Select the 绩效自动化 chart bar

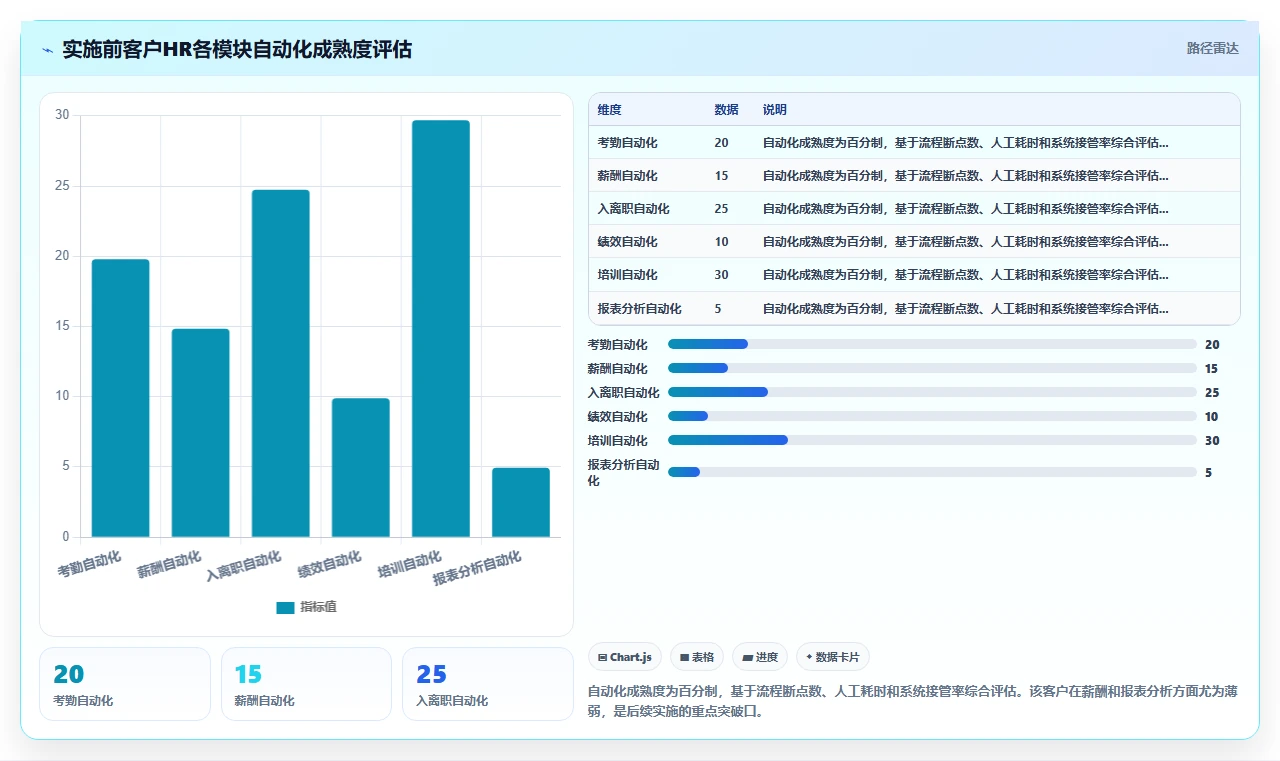[x=360, y=468]
